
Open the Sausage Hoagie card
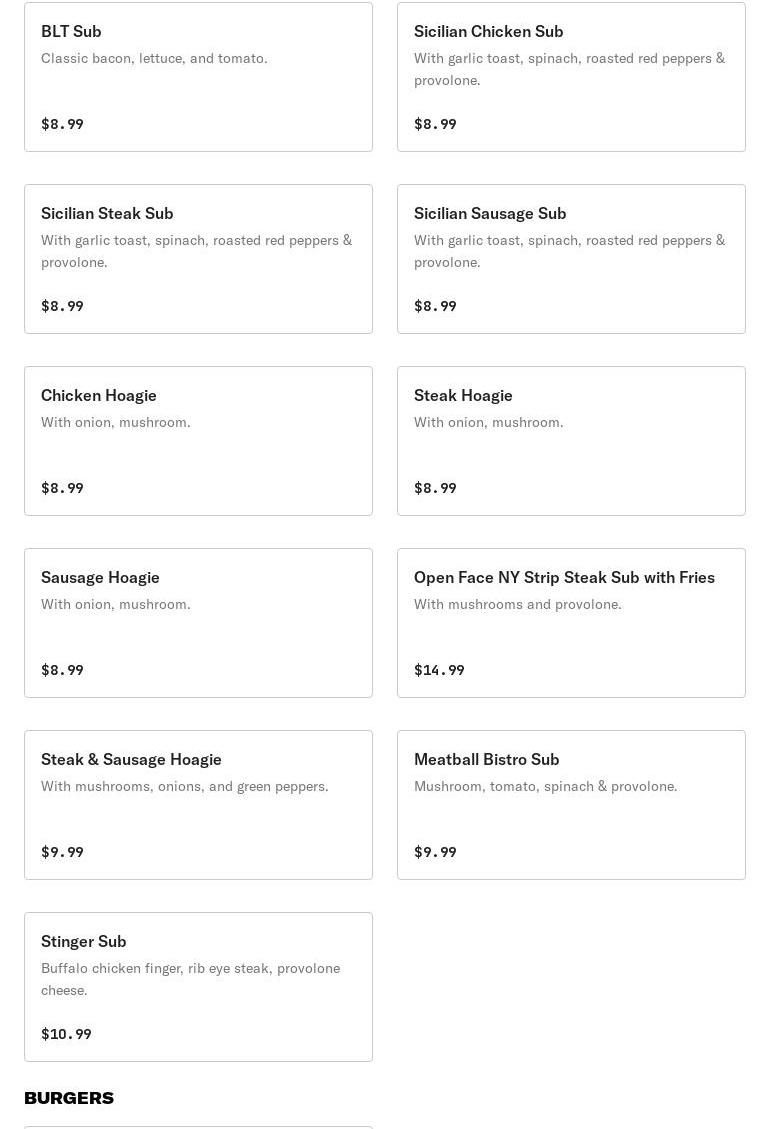198,624
